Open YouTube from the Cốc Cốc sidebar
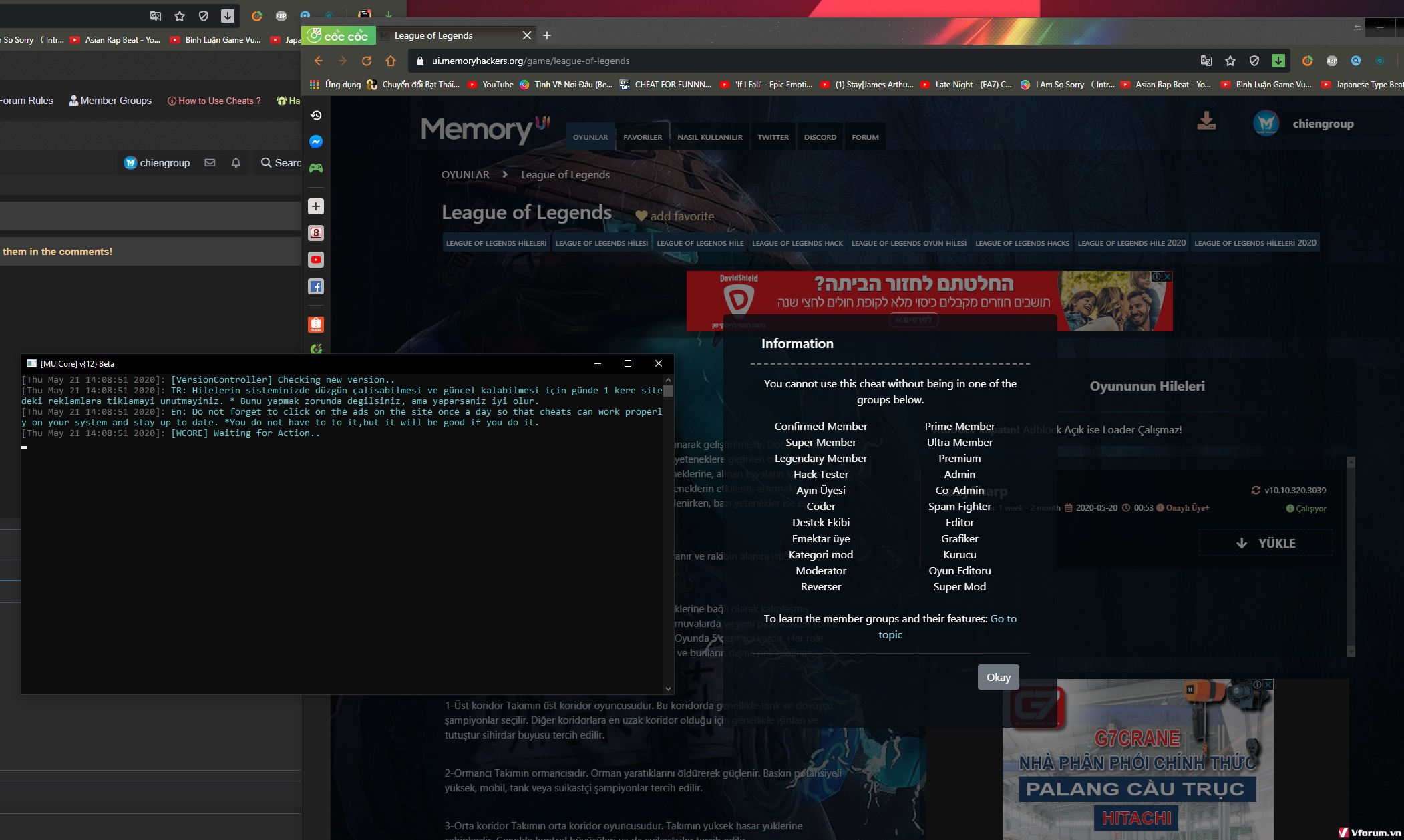This screenshot has height=840, width=1404. pos(316,260)
